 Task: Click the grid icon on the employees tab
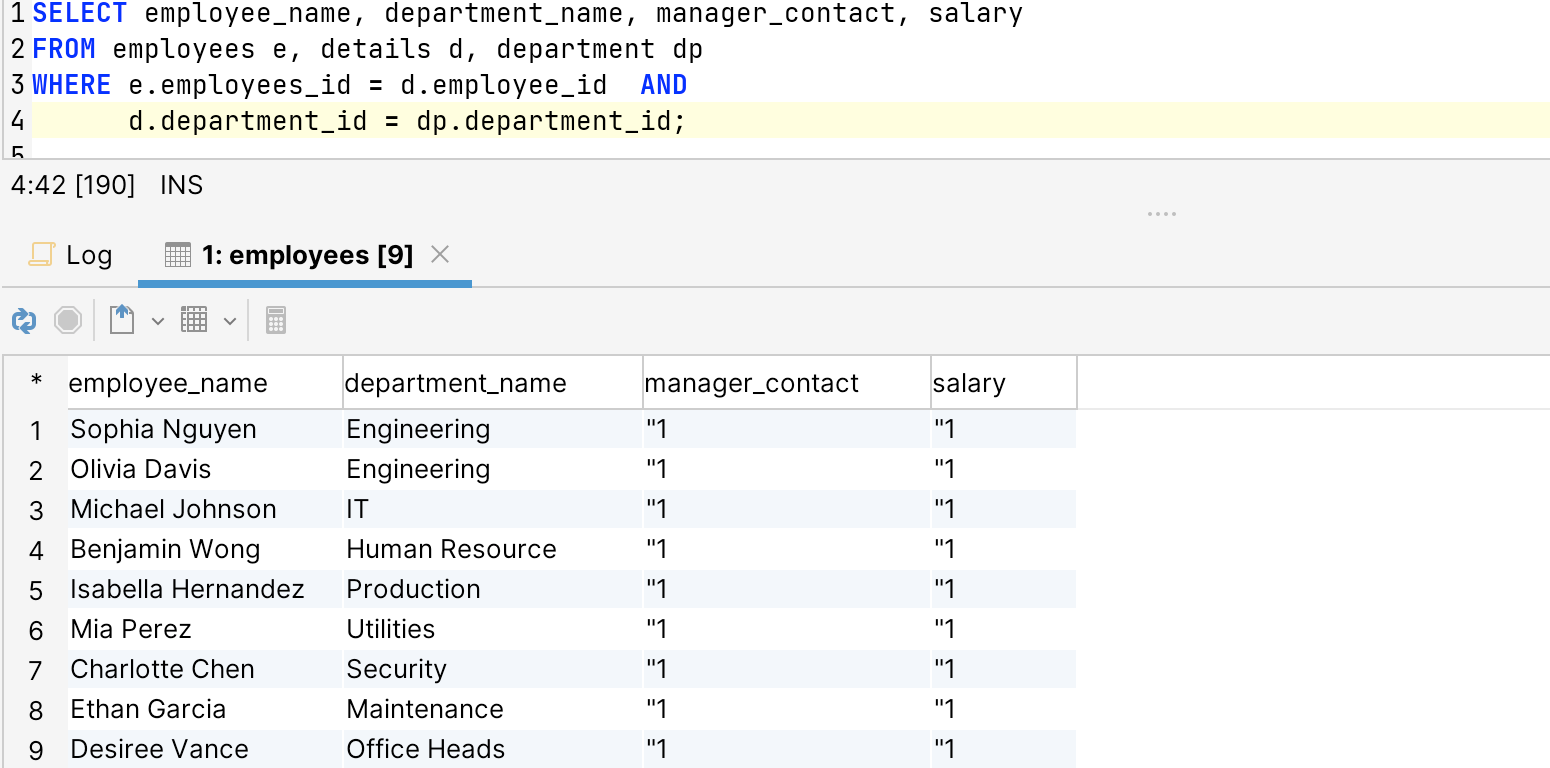(x=177, y=254)
